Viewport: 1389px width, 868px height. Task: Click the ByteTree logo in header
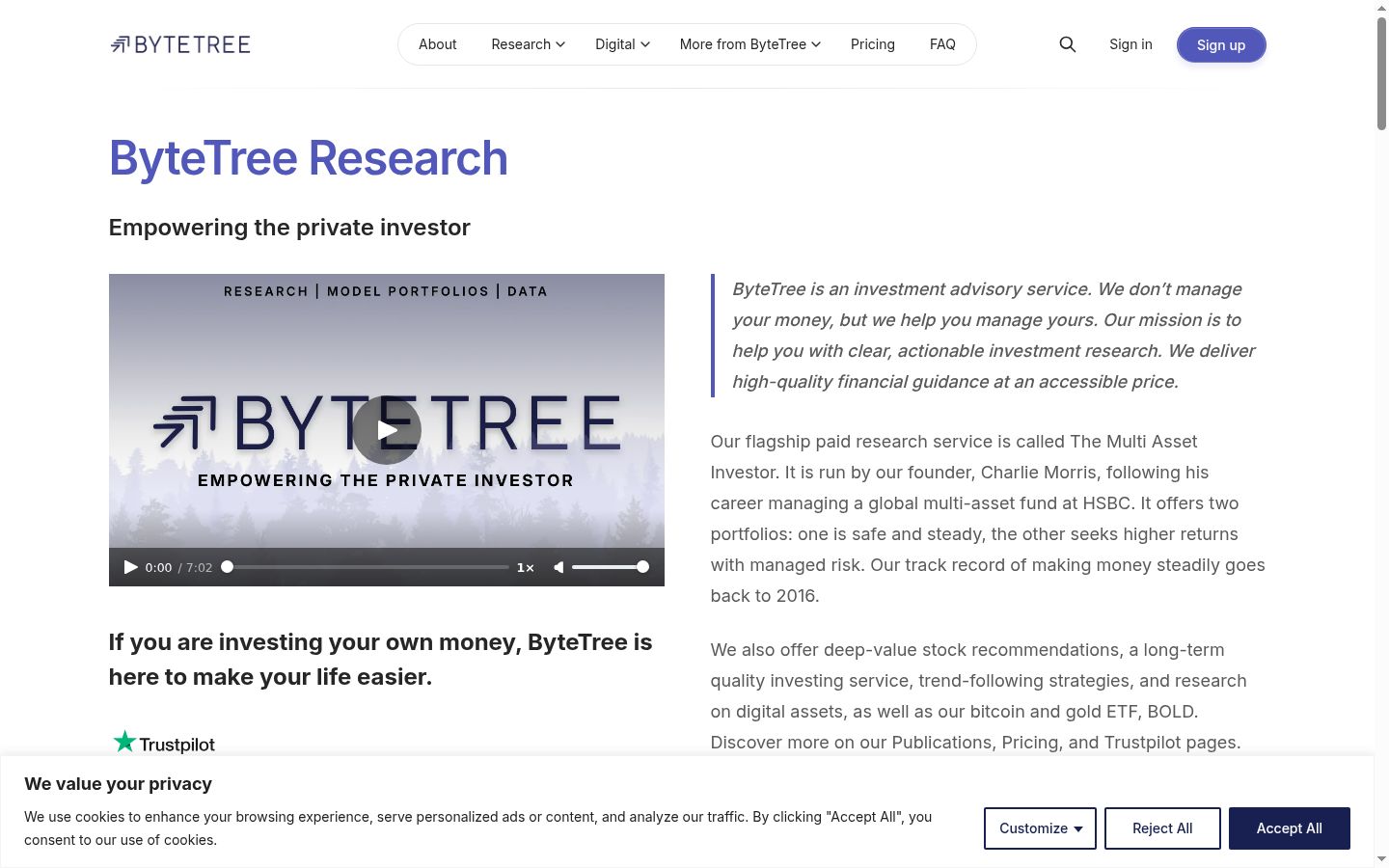click(x=180, y=44)
